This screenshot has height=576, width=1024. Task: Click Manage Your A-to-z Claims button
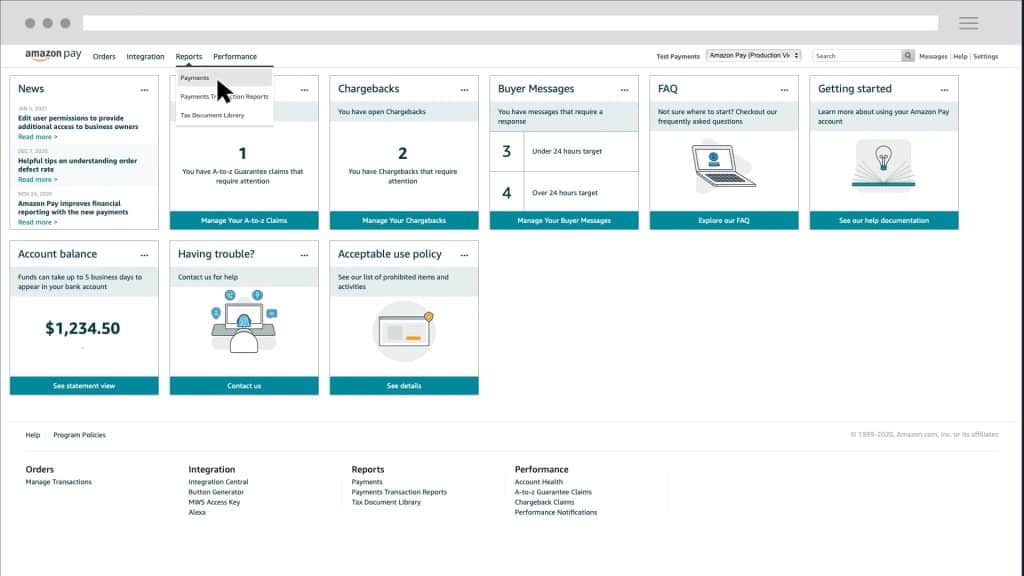click(x=244, y=221)
